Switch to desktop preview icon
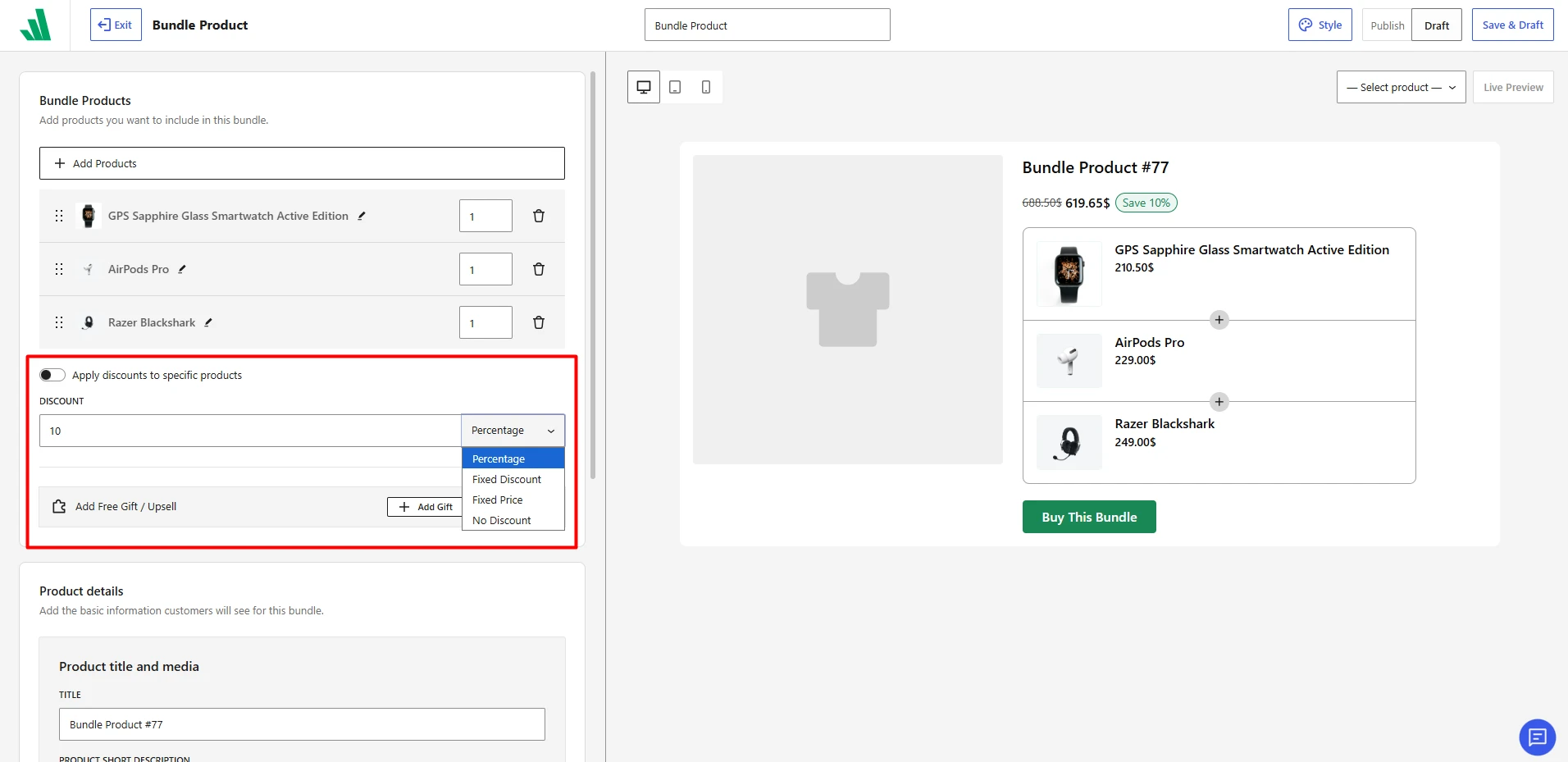This screenshot has width=1568, height=762. [x=644, y=87]
